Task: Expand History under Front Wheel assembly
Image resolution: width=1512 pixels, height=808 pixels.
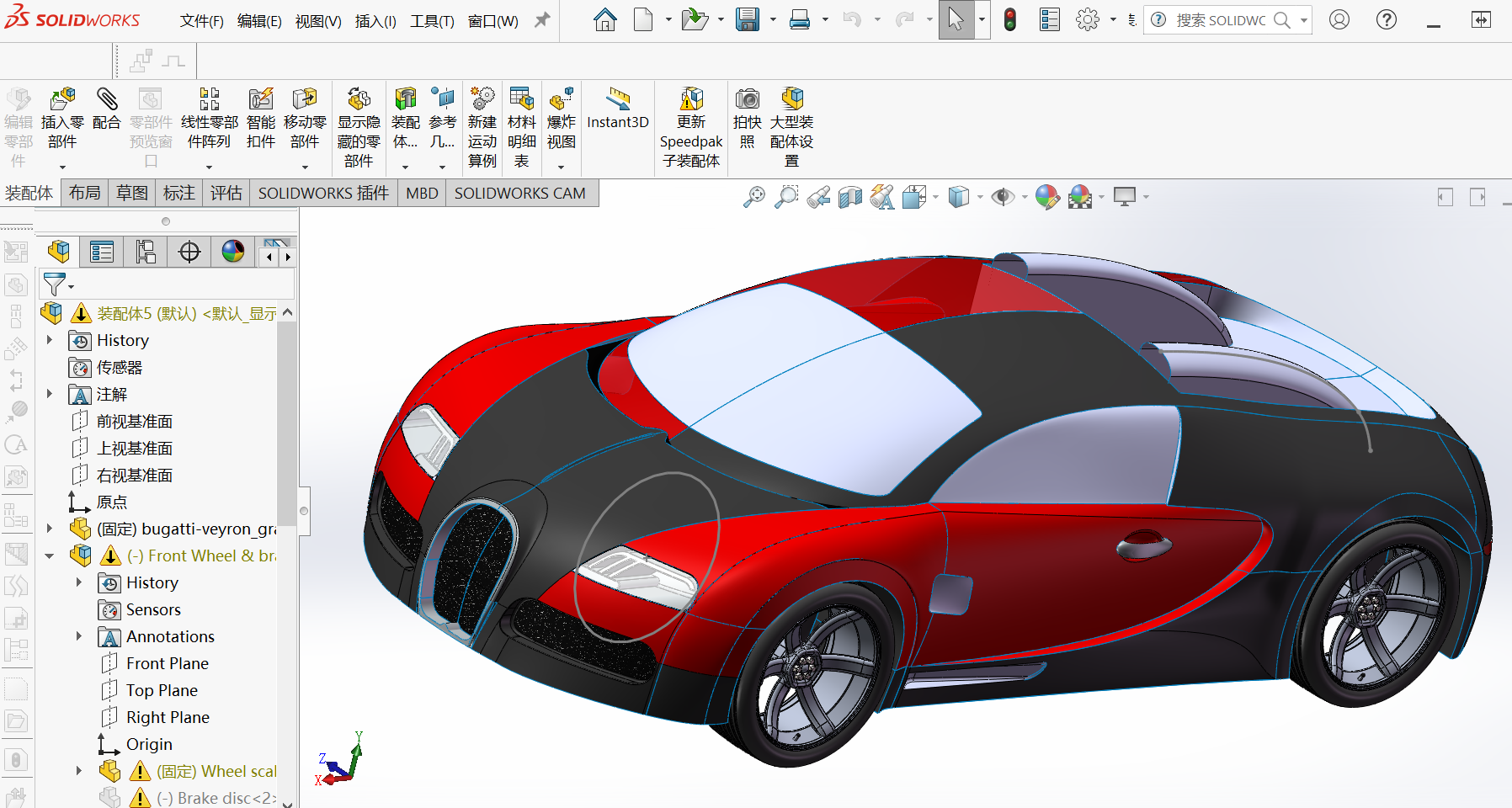Action: point(79,582)
